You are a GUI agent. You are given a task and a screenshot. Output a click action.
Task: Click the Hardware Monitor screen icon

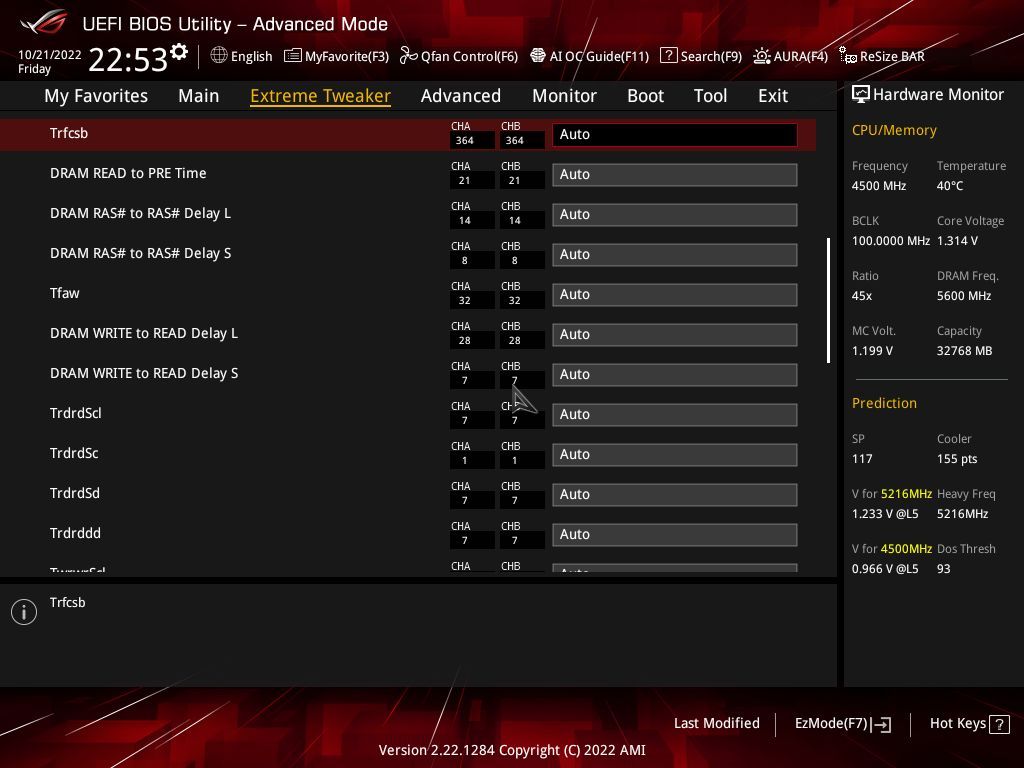[x=861, y=95]
